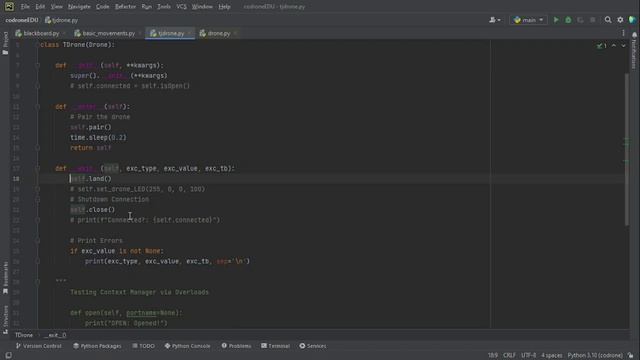Open editor tabs more-options three dots
The image size is (640, 360).
point(623,33)
